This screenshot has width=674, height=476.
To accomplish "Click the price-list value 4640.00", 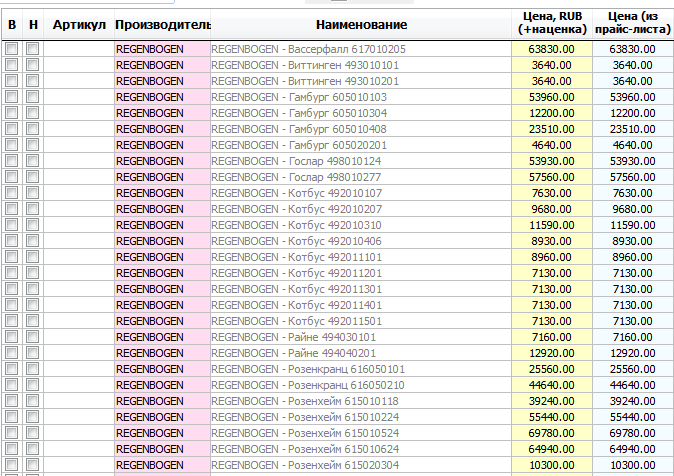I will 633,145.
